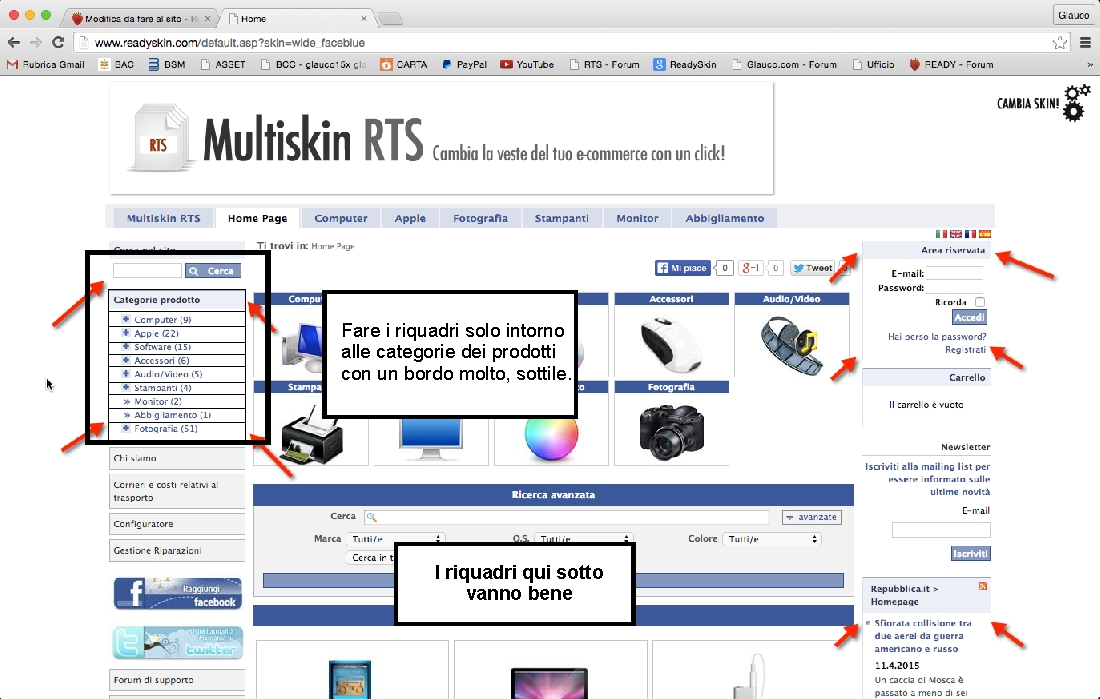Click the Twitter follow banner
Screen dimensions: 1100x699
pos(177,643)
